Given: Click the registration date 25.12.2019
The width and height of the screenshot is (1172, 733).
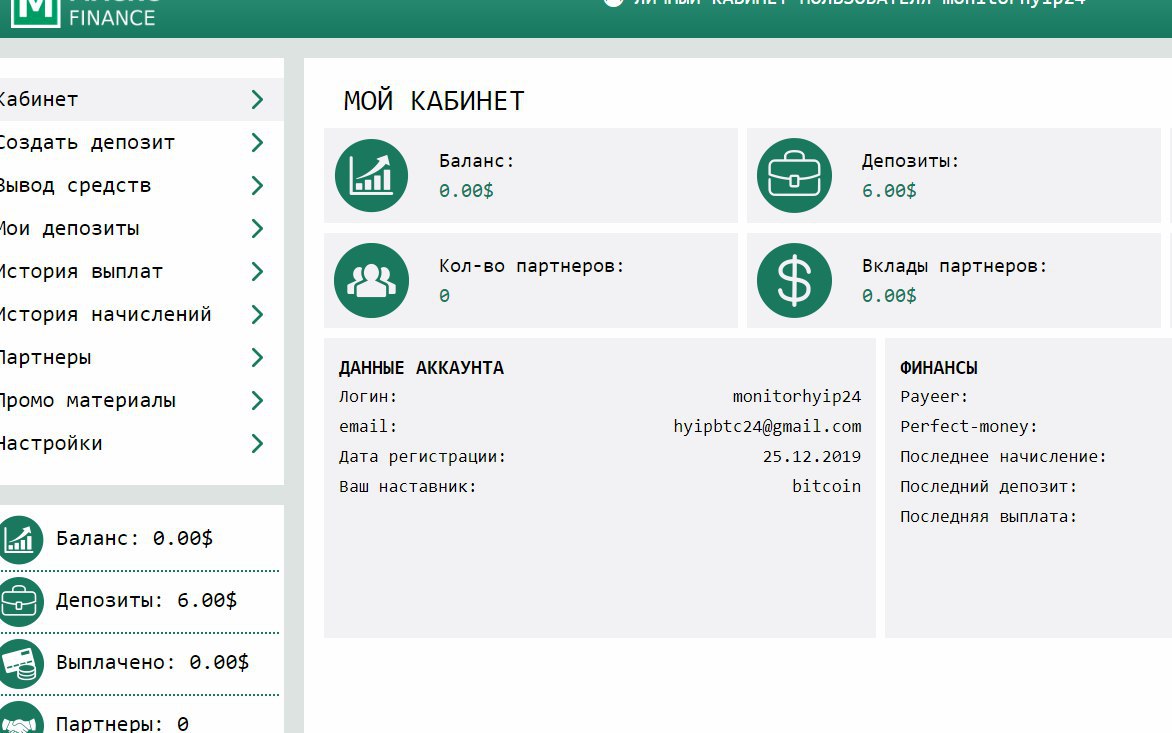Looking at the screenshot, I should click(812, 457).
